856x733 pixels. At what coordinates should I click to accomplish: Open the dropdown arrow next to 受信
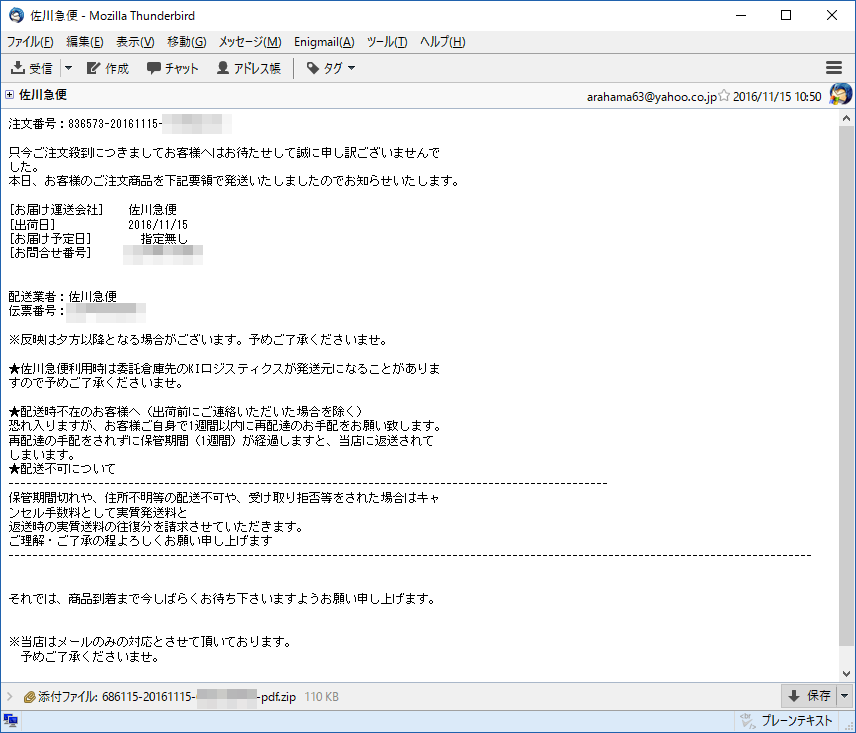click(x=69, y=68)
